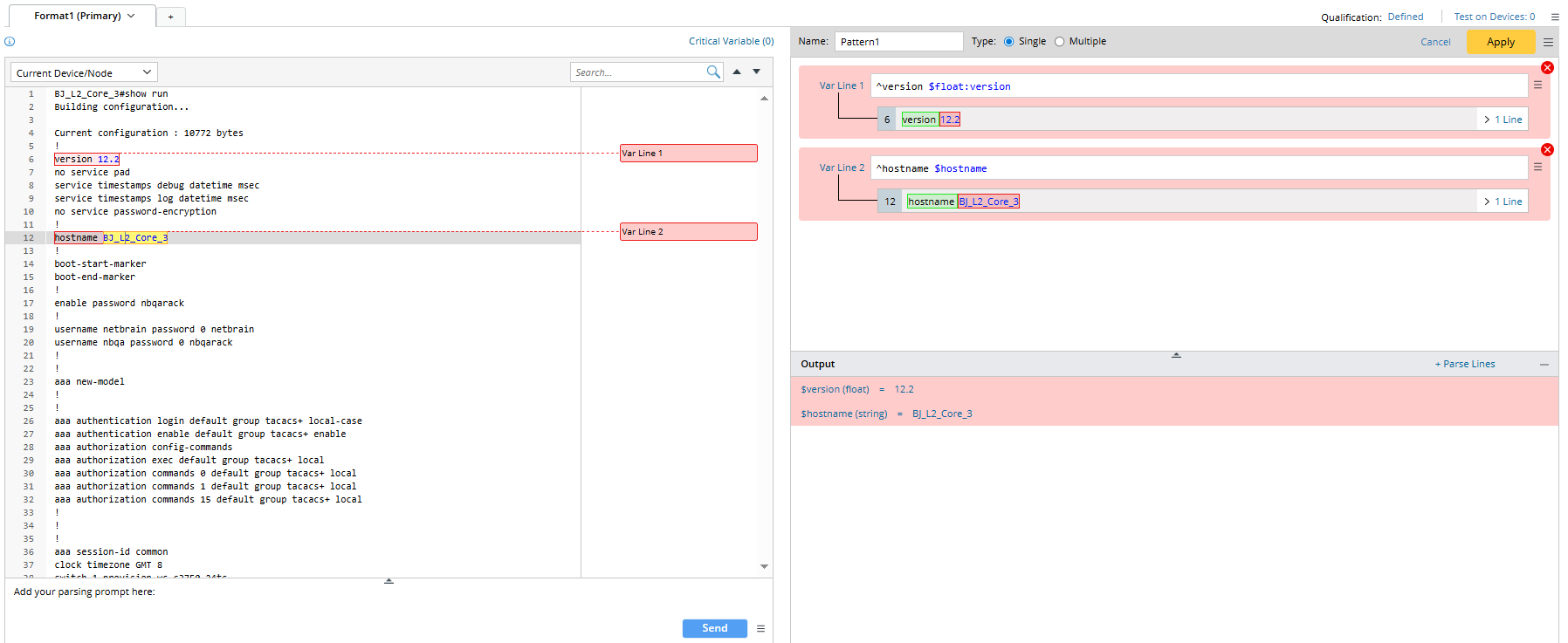Open the Current Device/Node dropdown
The image size is (1568, 643).
84,72
